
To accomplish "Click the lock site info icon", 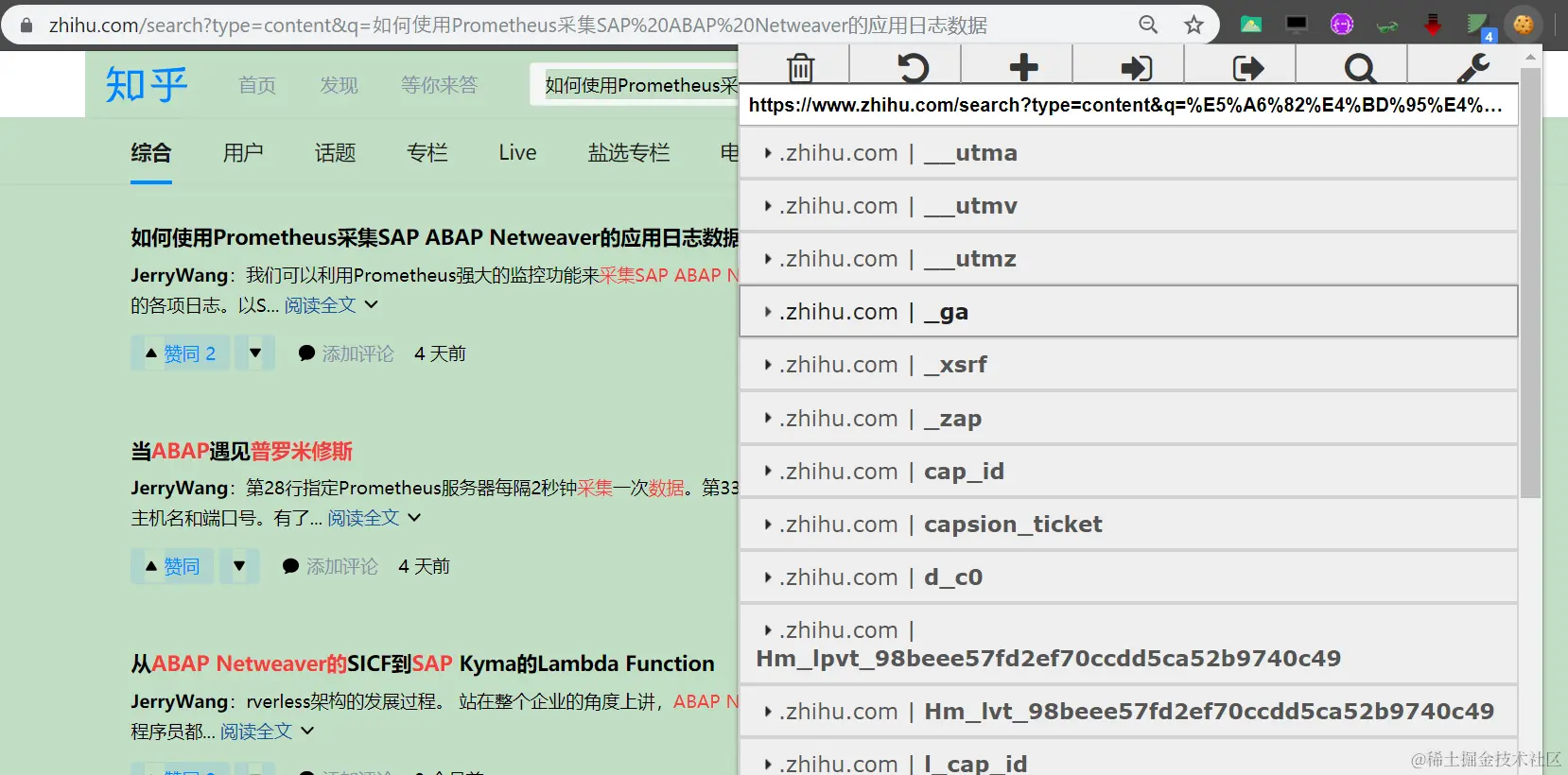I will pyautogui.click(x=26, y=26).
